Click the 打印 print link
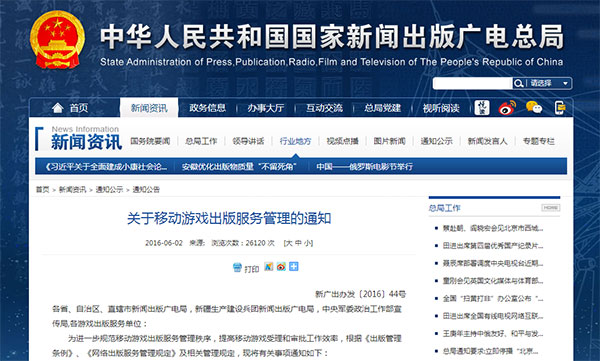600x361 pixels. (252, 269)
